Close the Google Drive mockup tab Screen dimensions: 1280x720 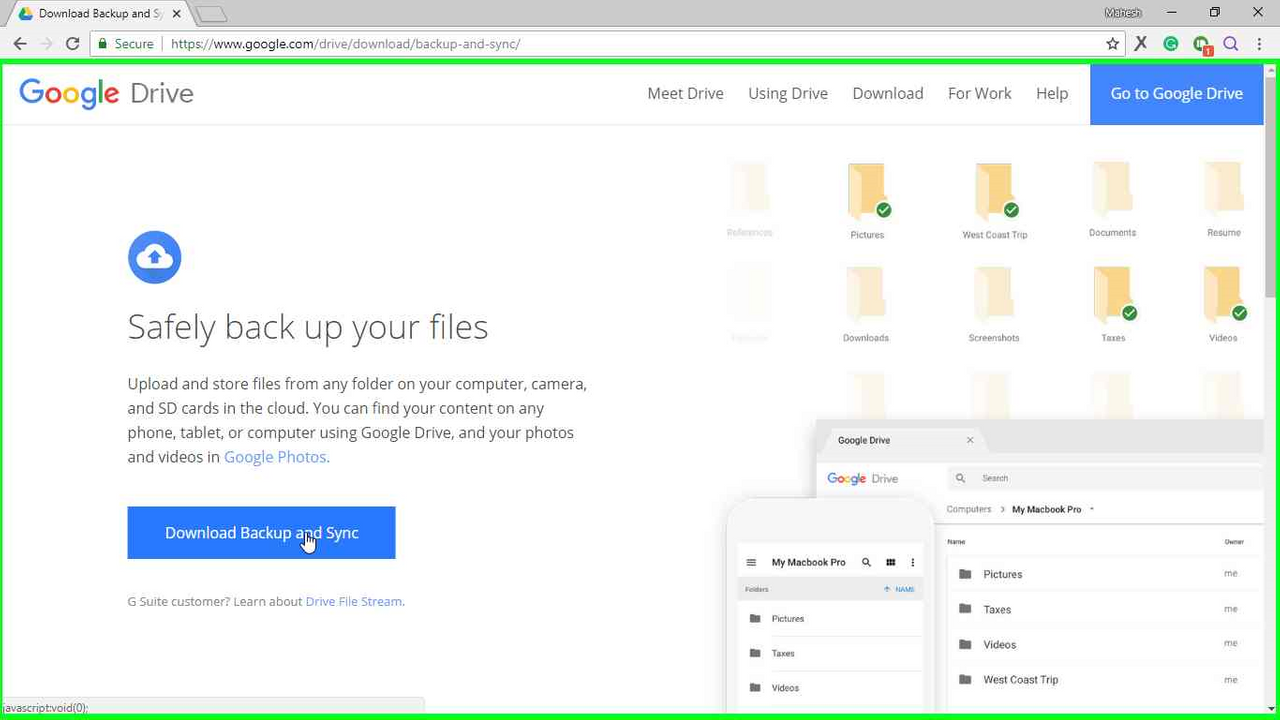[970, 440]
